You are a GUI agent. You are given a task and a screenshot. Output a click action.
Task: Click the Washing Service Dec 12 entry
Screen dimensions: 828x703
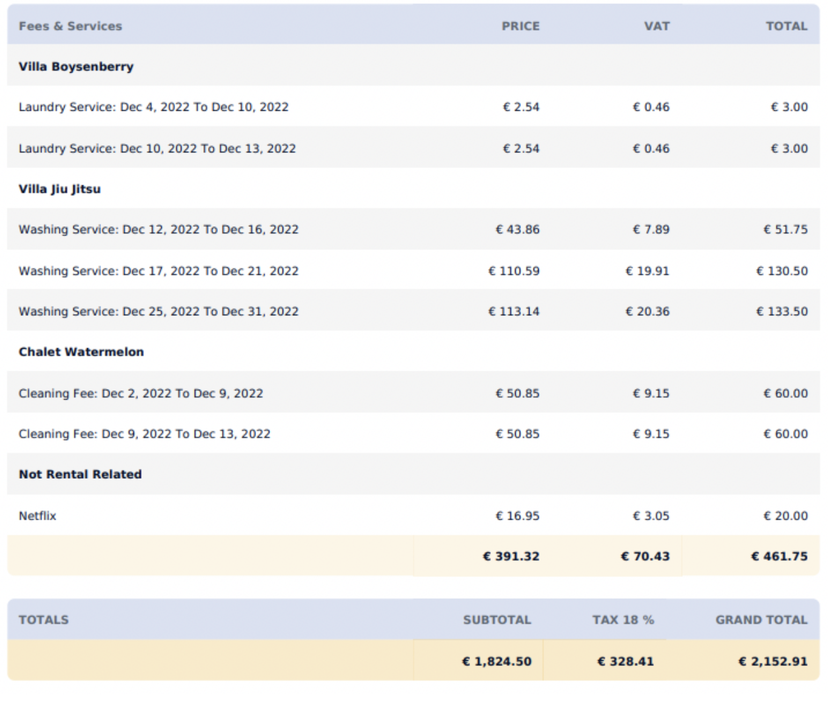(x=158, y=229)
